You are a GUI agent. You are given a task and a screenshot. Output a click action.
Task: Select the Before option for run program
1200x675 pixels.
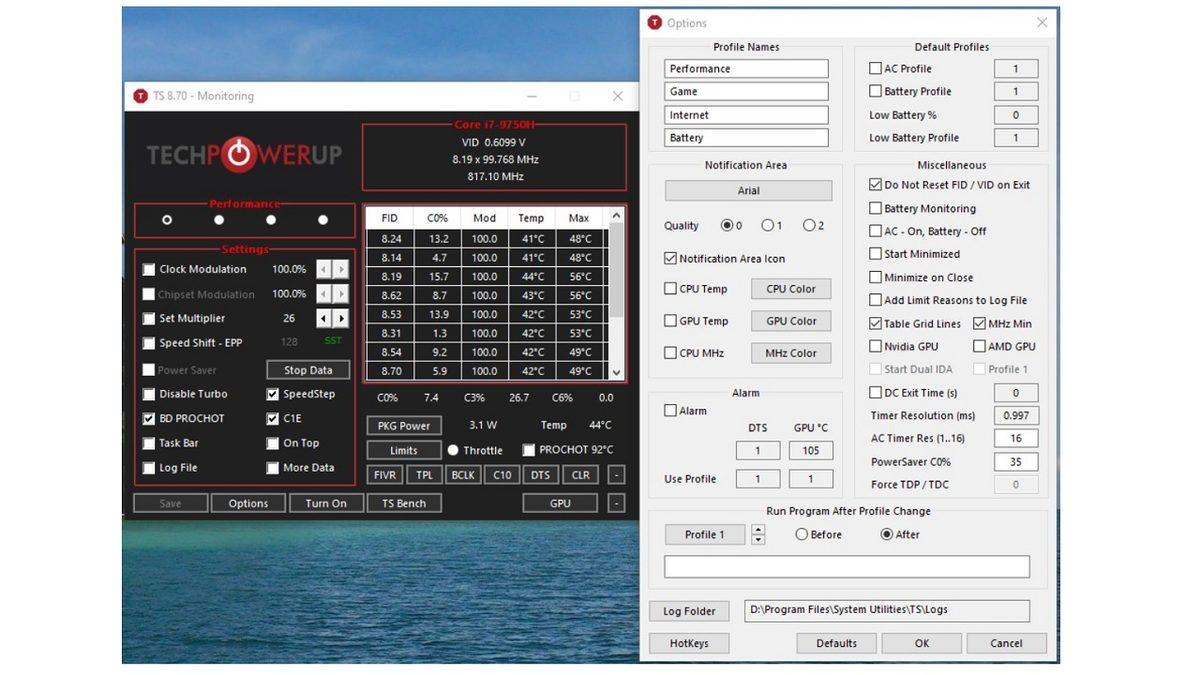pos(802,534)
